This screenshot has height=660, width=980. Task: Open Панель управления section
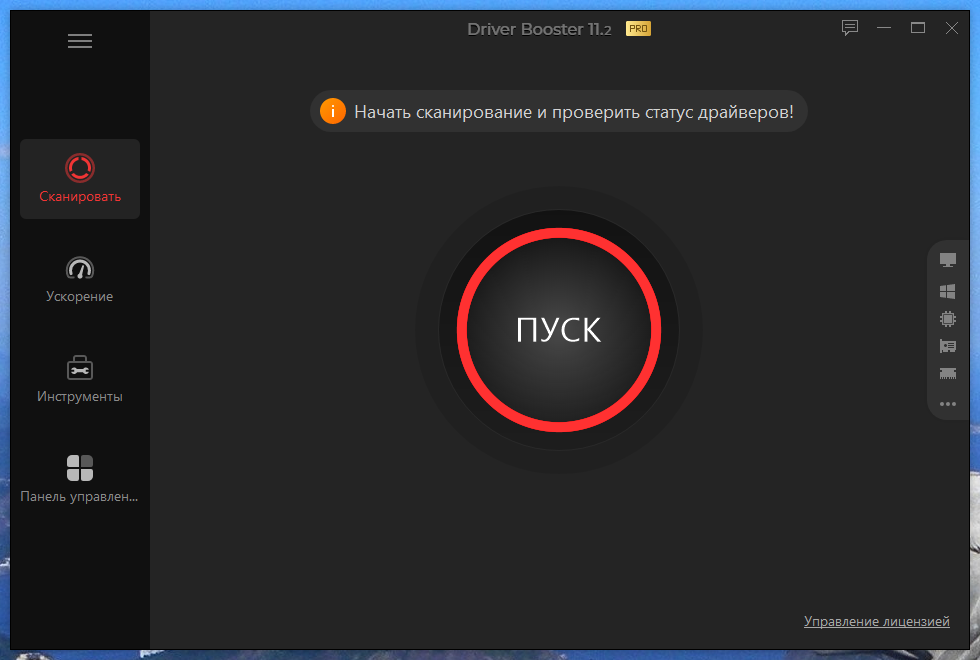[x=79, y=479]
